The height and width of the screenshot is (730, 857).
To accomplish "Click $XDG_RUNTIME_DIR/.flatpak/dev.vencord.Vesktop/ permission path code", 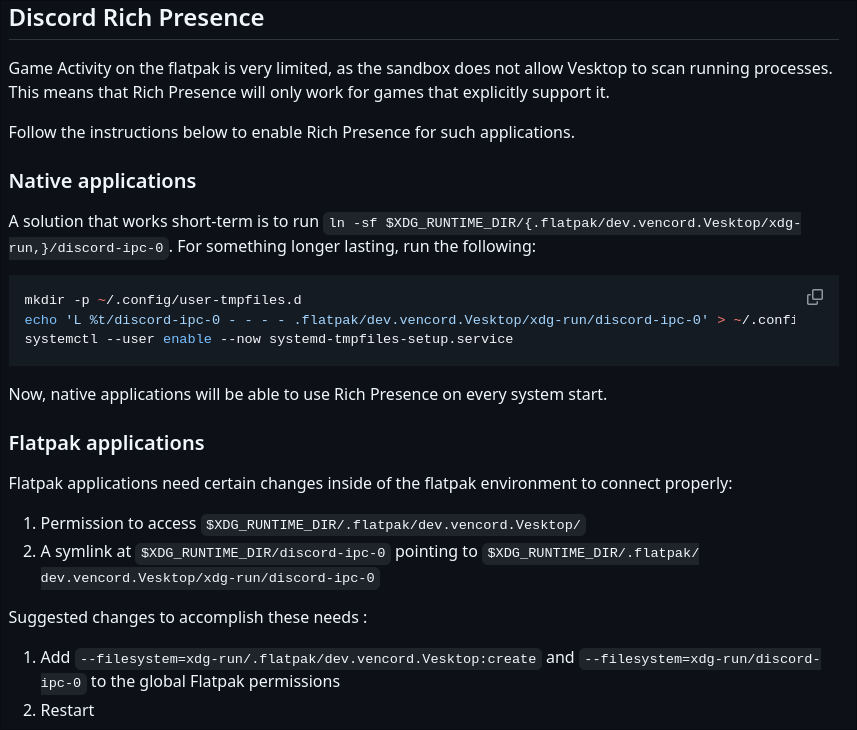I will [x=394, y=525].
